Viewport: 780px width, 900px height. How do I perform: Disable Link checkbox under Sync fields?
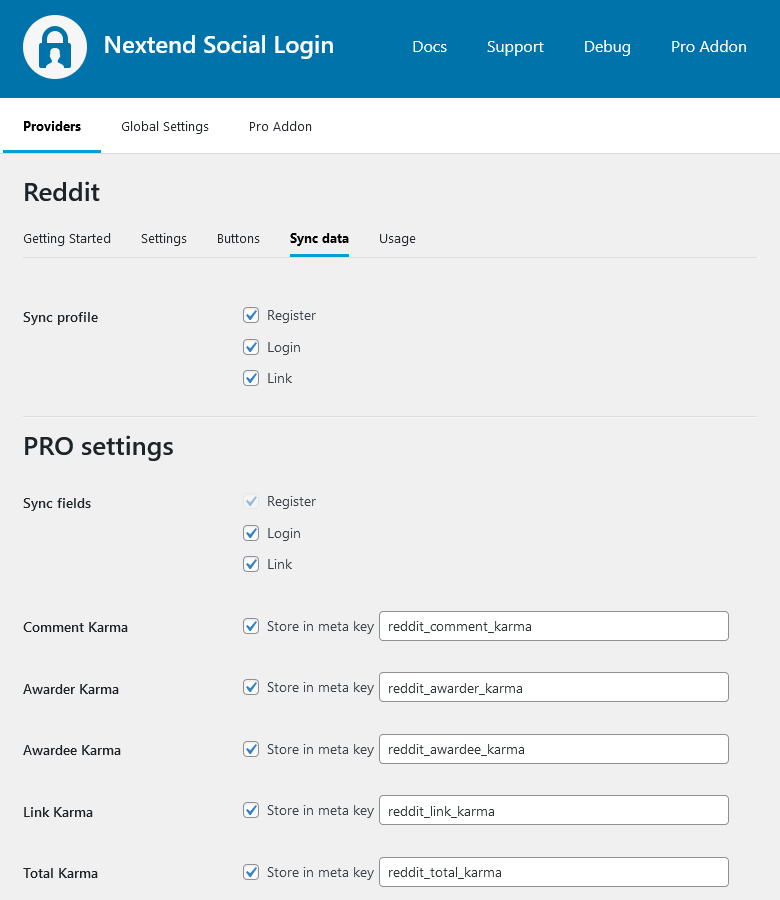pos(251,565)
